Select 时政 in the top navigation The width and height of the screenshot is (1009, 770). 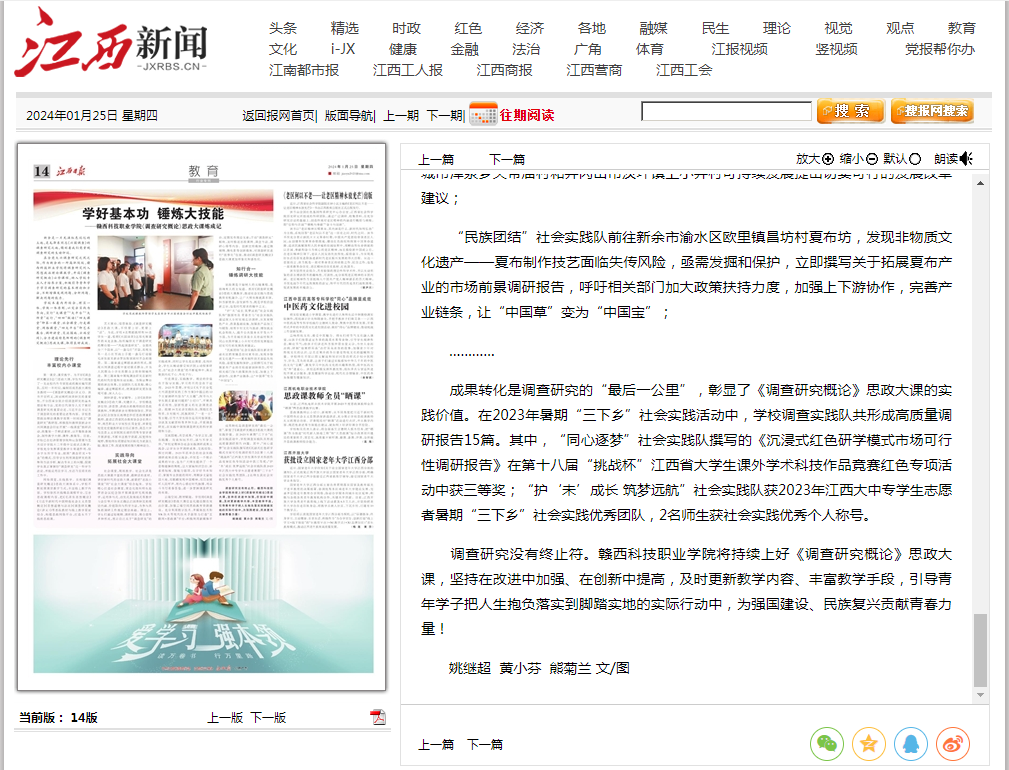pos(406,28)
